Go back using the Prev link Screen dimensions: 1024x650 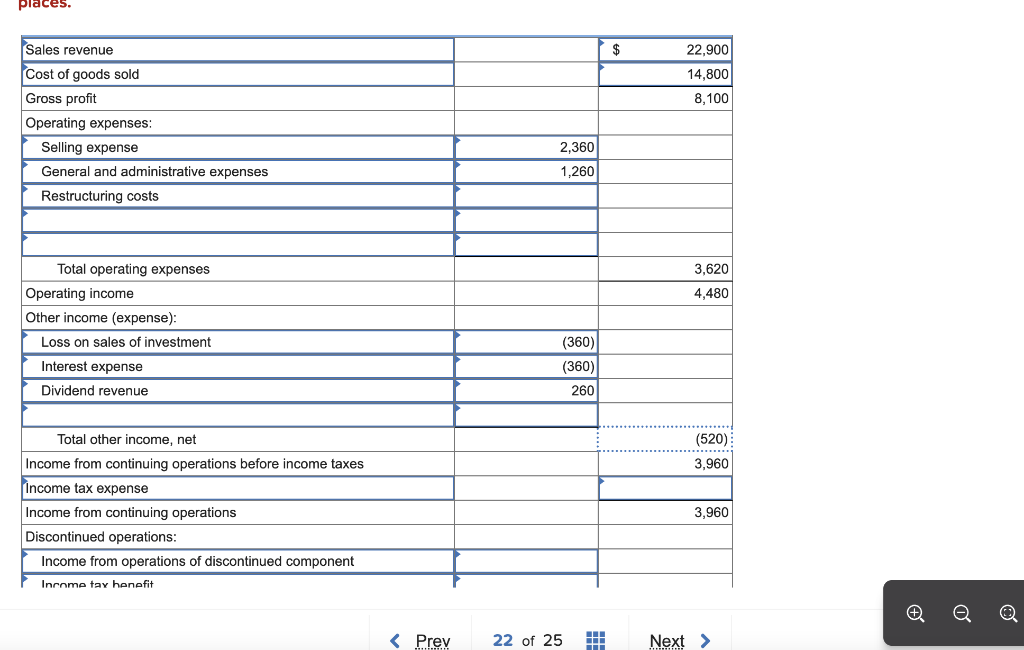click(x=432, y=640)
